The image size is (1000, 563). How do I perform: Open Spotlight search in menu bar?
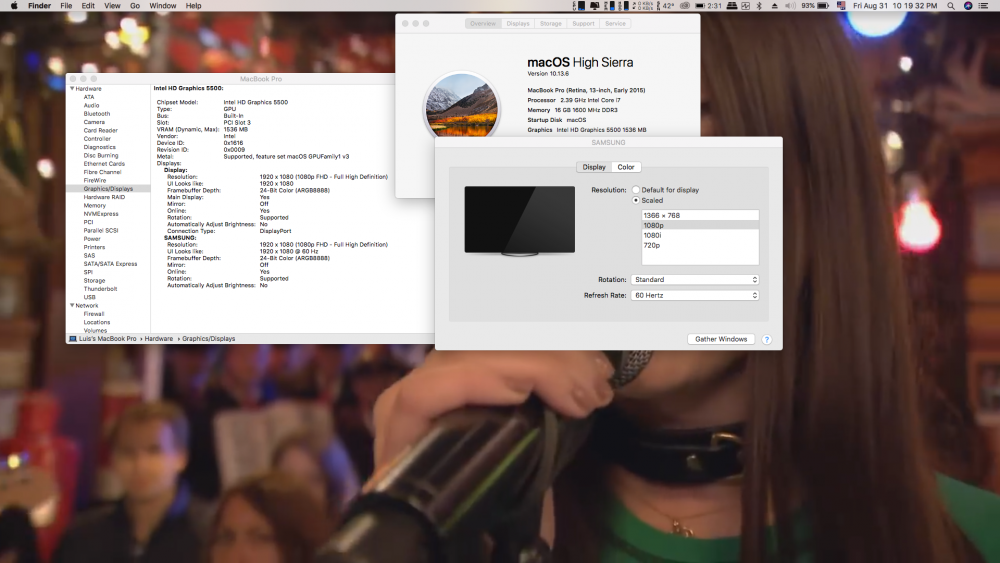point(950,6)
